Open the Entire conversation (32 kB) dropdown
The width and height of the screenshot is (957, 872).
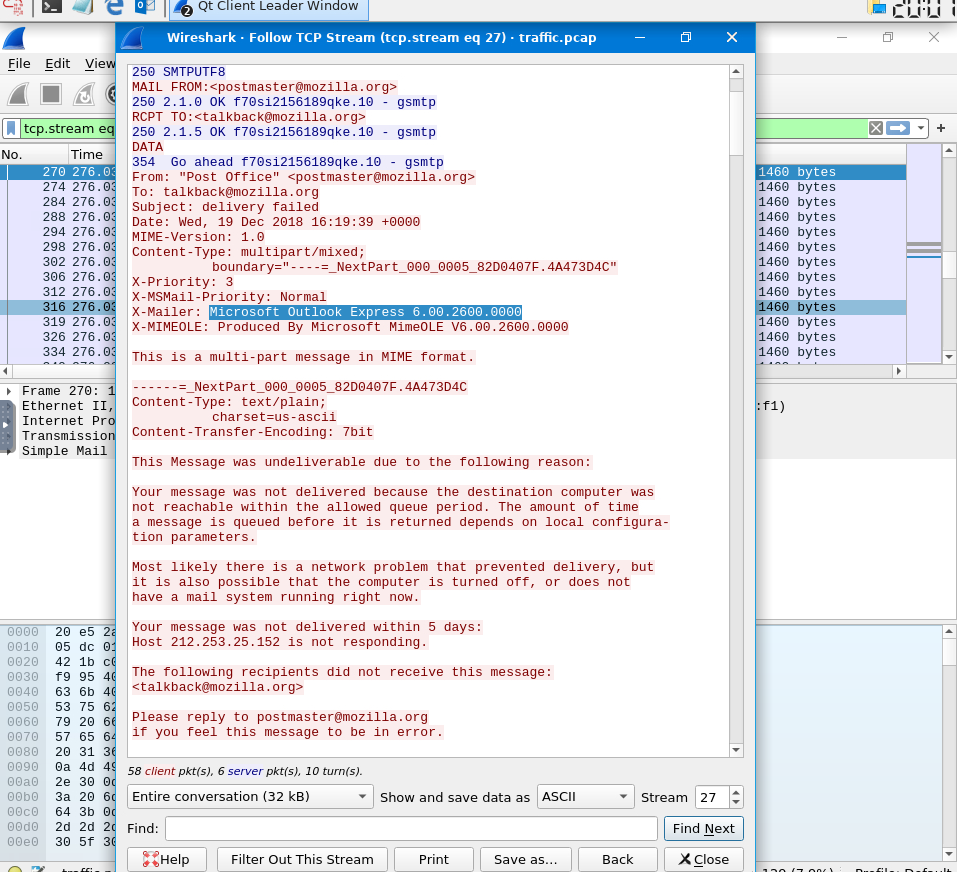tap(250, 796)
